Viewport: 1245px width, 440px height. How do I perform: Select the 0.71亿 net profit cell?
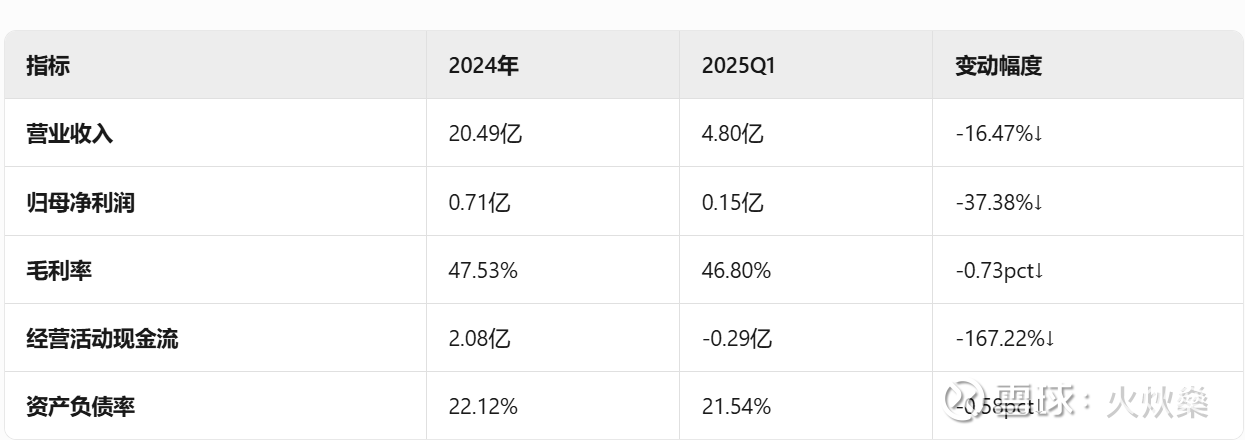point(480,203)
